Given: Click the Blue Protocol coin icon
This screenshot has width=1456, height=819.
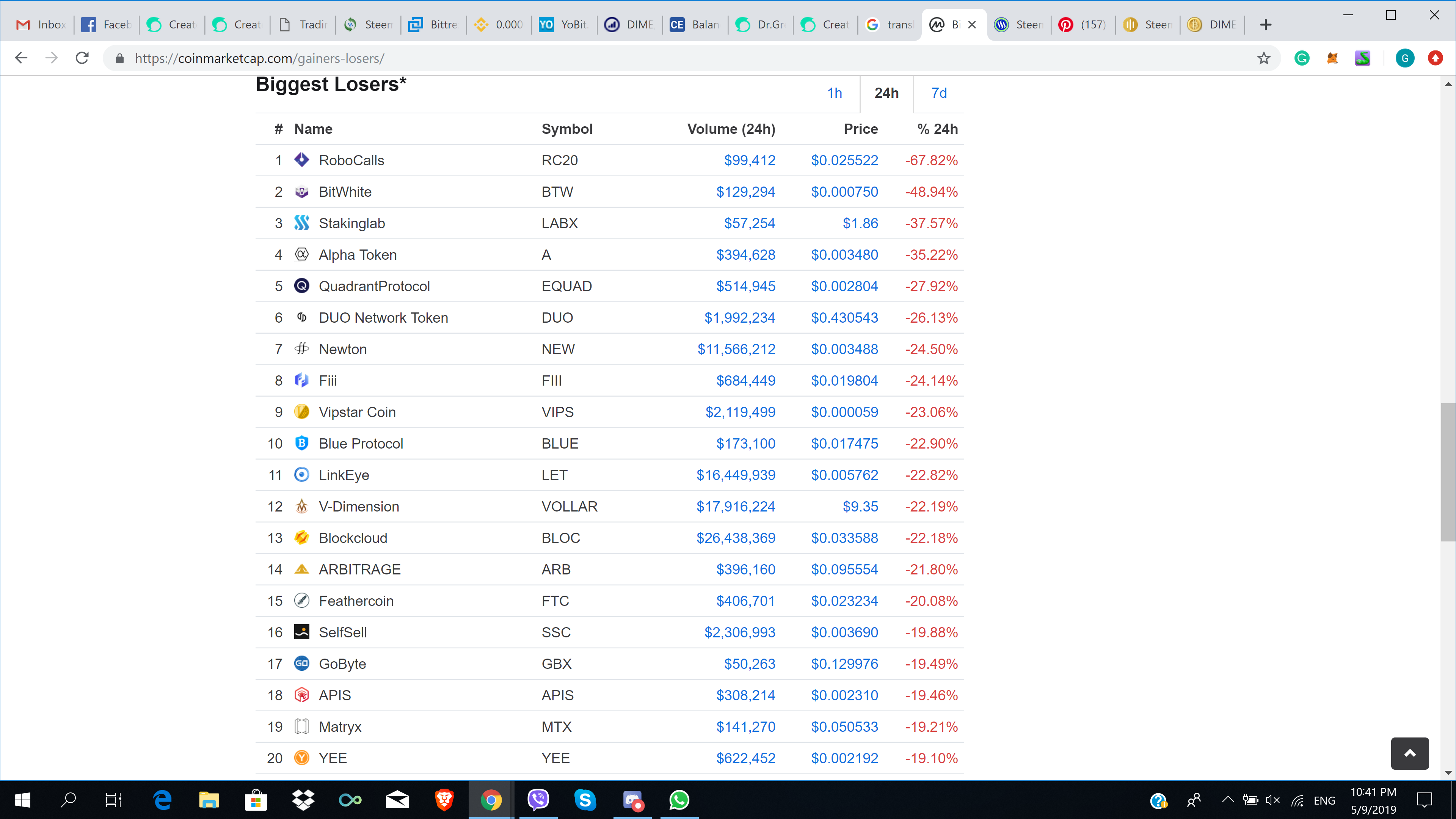Looking at the screenshot, I should pos(302,443).
